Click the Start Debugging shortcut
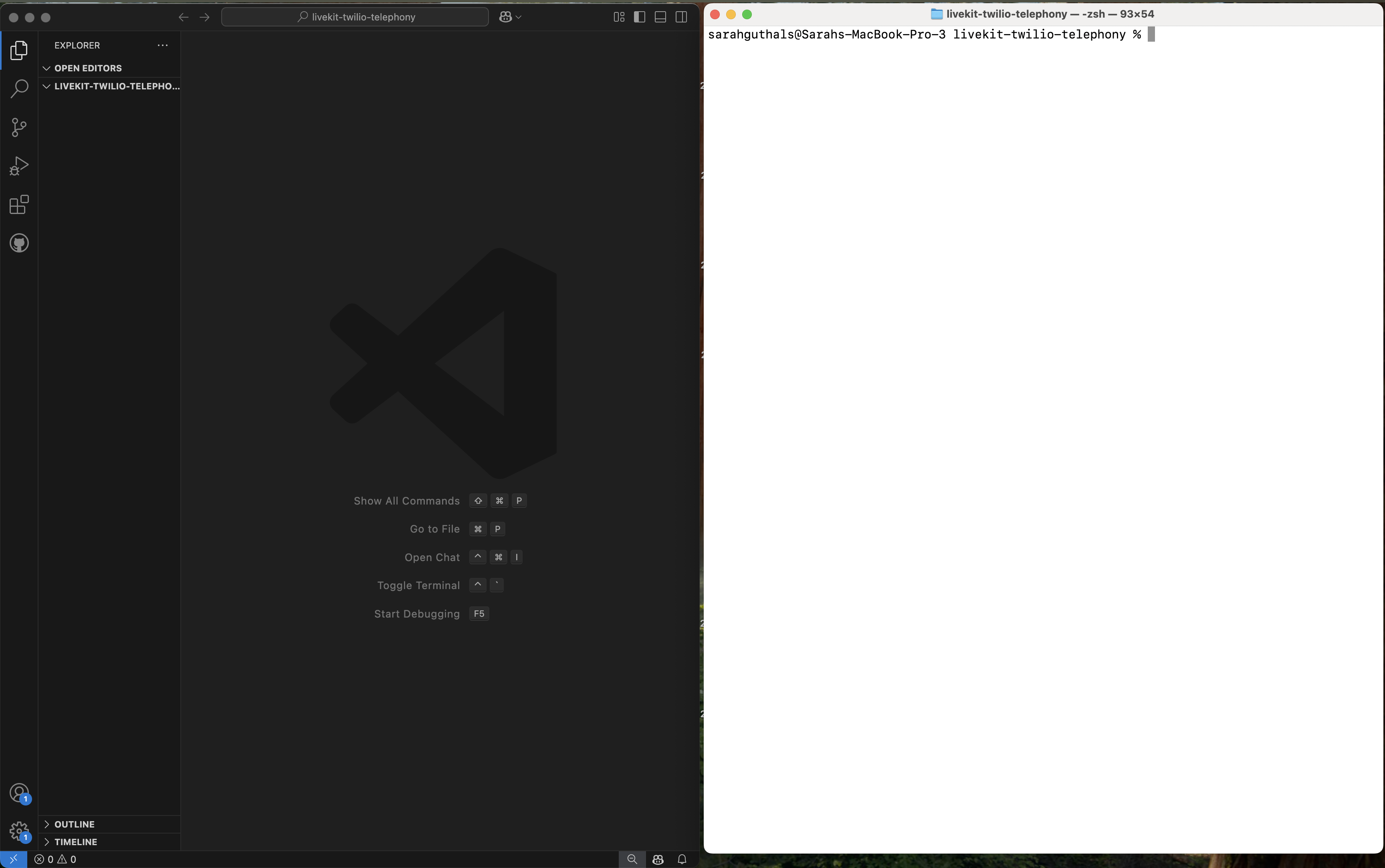The image size is (1385, 868). [431, 614]
